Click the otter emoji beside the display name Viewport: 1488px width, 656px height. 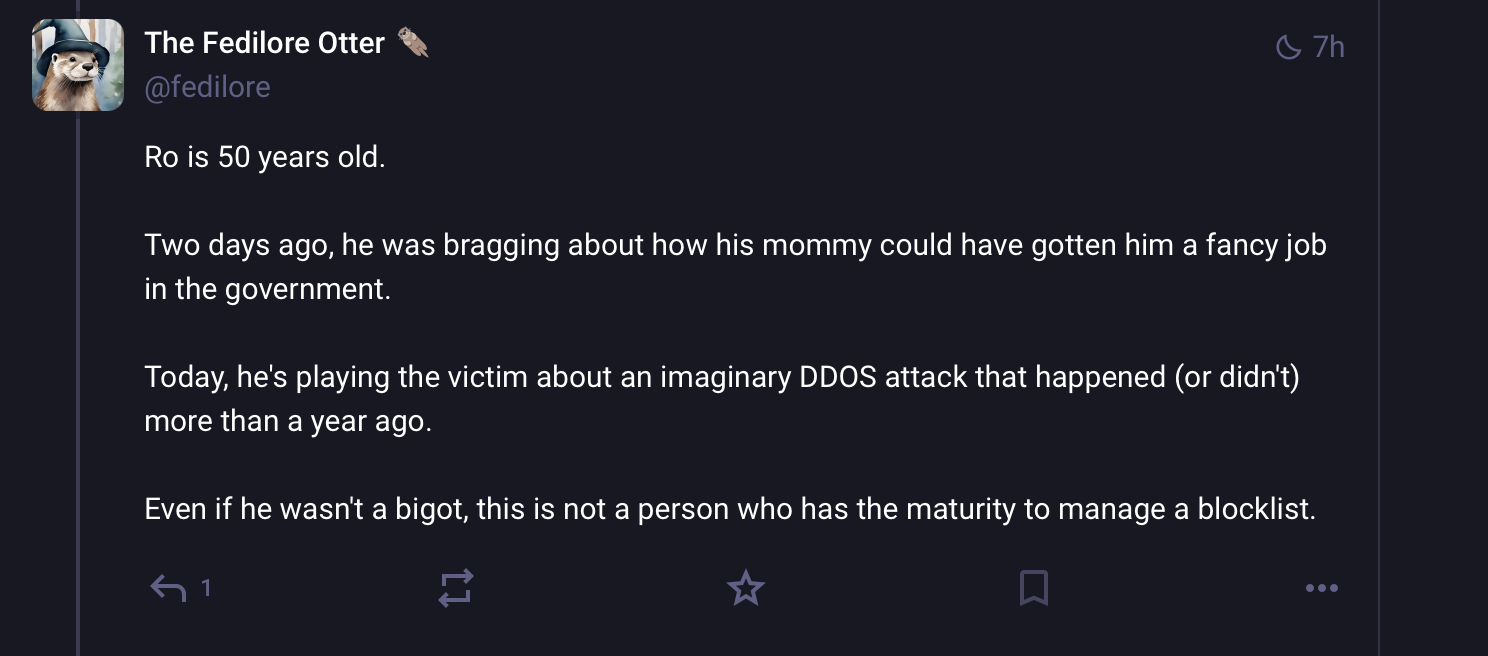click(x=413, y=43)
